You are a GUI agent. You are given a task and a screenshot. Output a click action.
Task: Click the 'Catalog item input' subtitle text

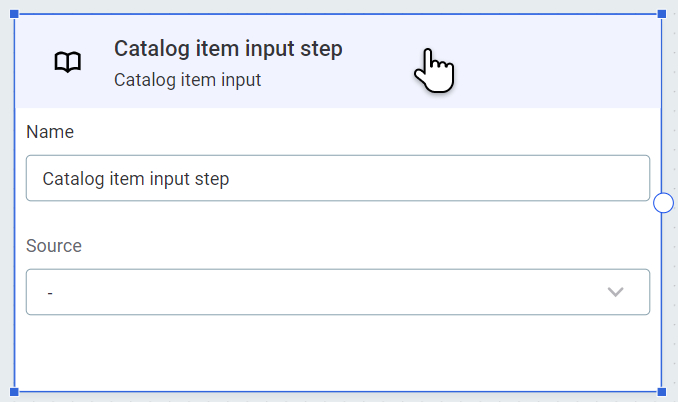click(187, 80)
